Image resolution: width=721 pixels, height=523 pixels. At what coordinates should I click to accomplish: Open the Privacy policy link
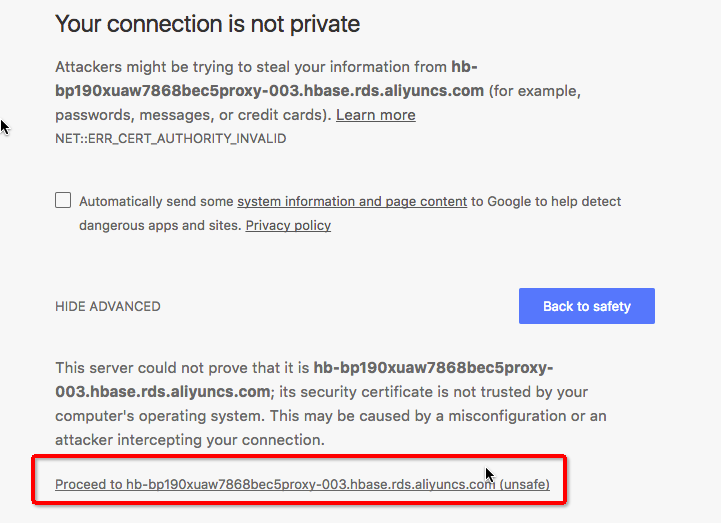[288, 225]
